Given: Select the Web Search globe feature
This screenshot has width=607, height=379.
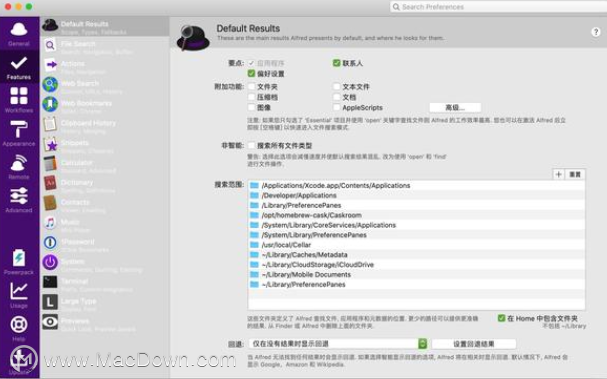Looking at the screenshot, I should tap(105, 86).
